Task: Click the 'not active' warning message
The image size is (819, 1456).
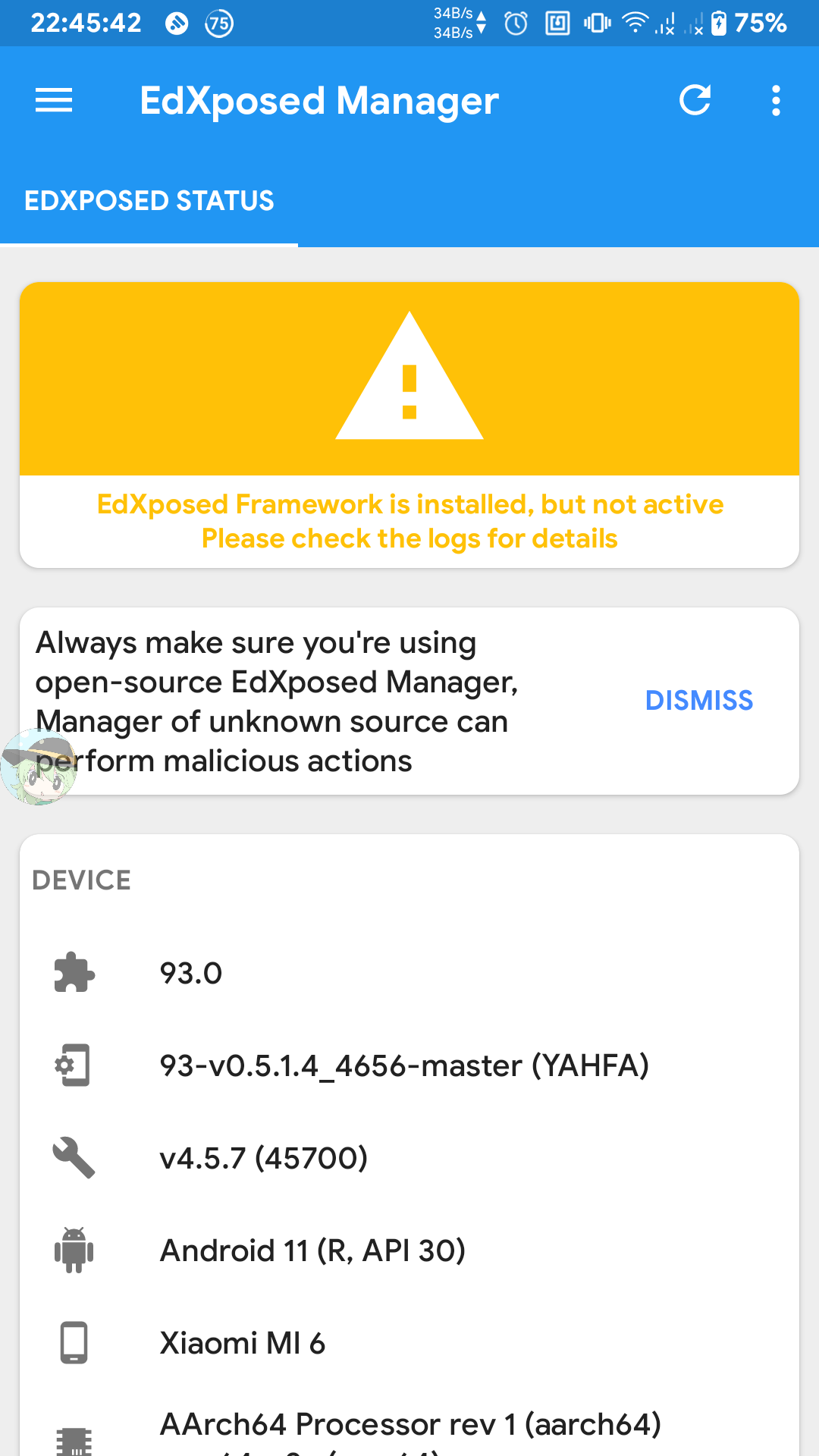Action: point(409,521)
